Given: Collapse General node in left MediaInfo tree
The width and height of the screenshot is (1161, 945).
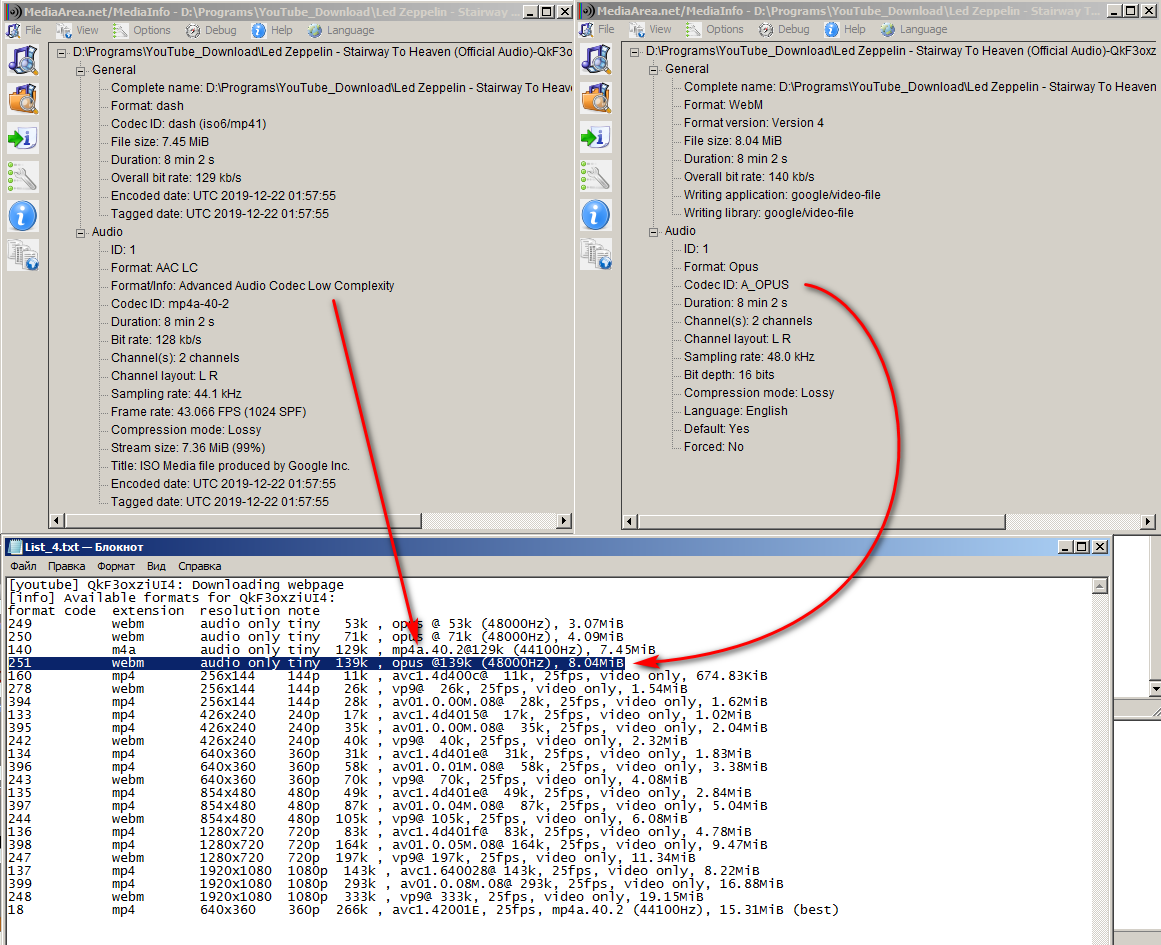Looking at the screenshot, I should (x=80, y=71).
